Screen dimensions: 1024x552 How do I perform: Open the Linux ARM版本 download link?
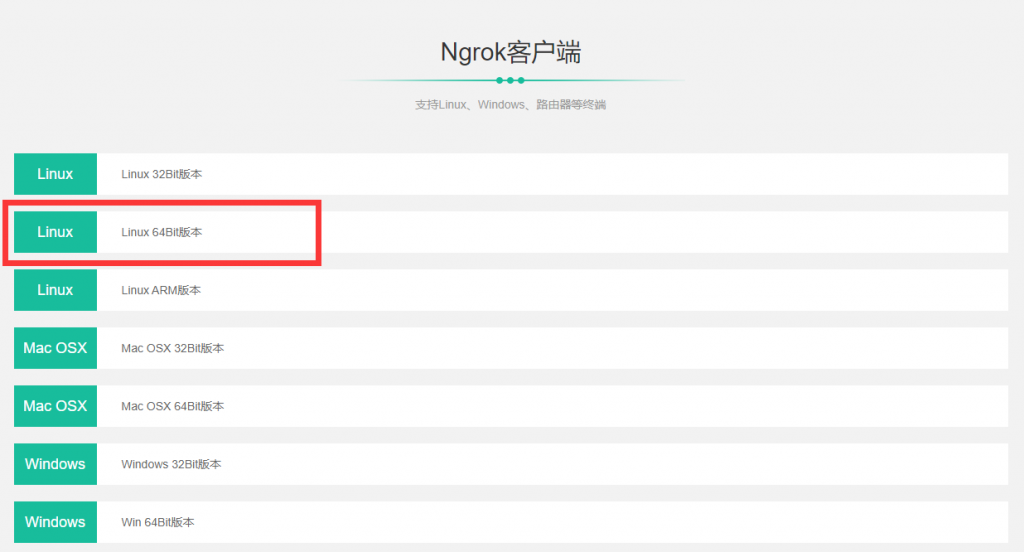[x=161, y=290]
